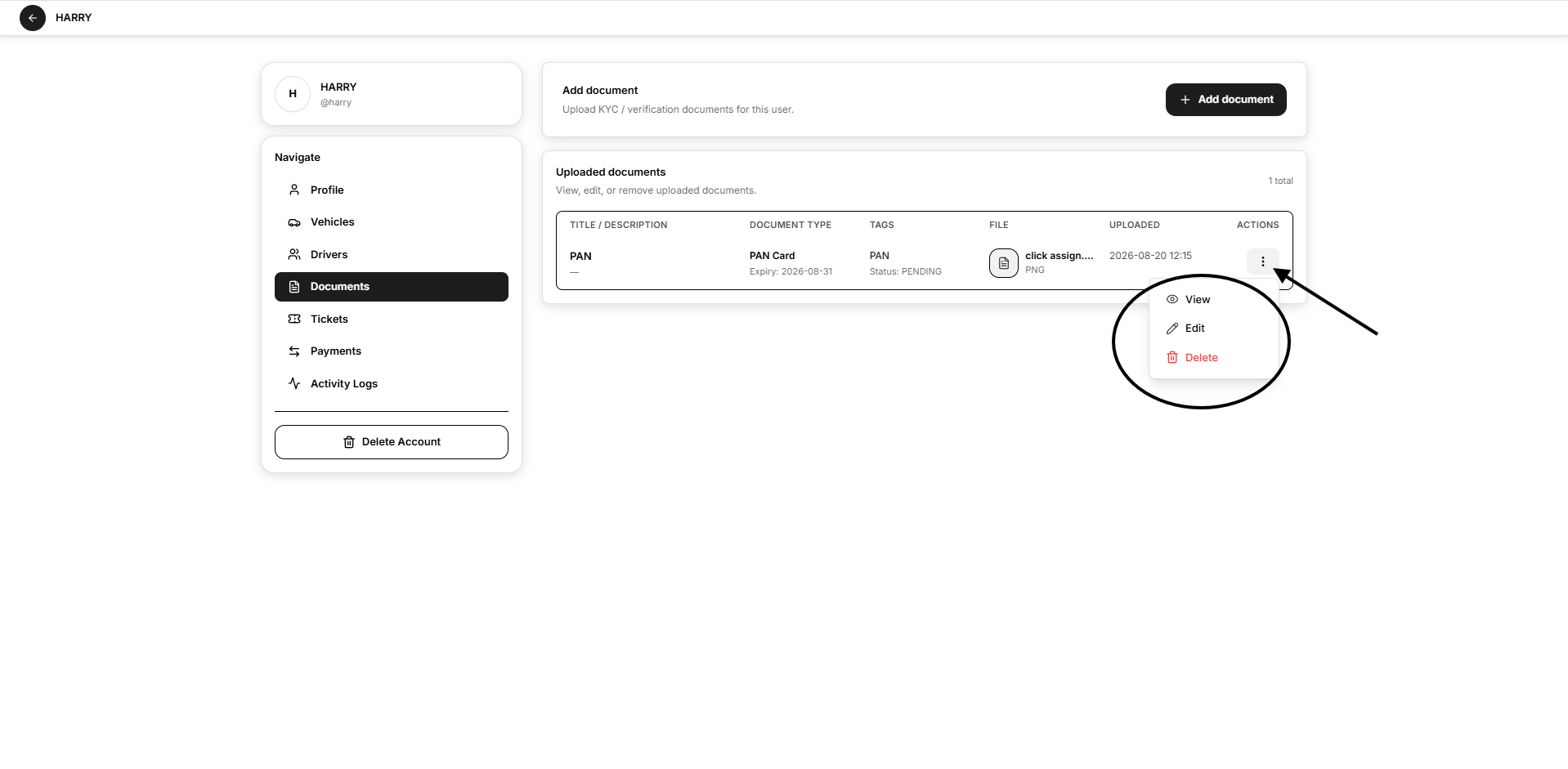Click the Vehicles car icon
The height and width of the screenshot is (769, 1568).
pos(294,222)
